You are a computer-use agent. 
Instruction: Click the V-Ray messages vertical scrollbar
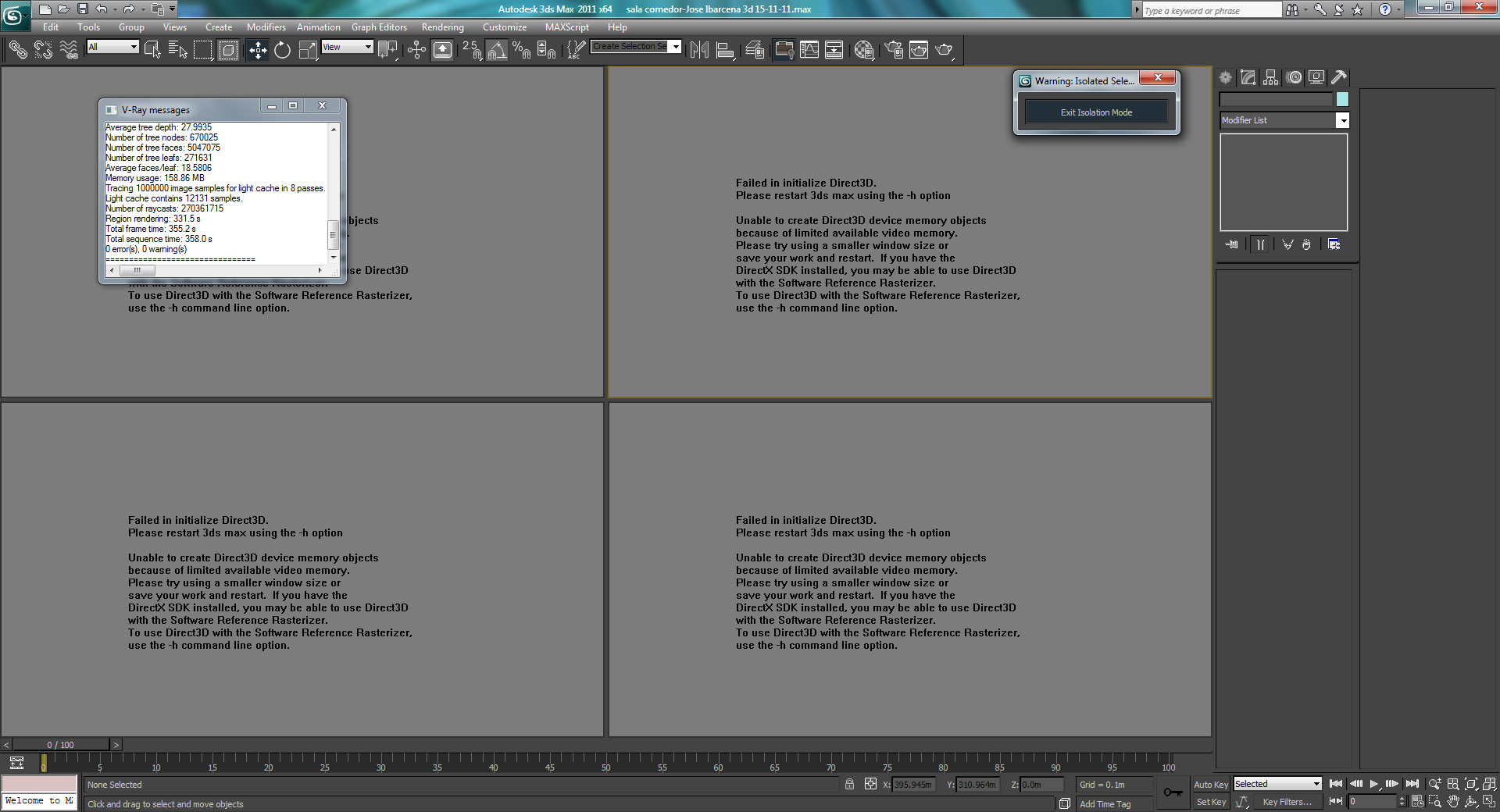click(334, 193)
